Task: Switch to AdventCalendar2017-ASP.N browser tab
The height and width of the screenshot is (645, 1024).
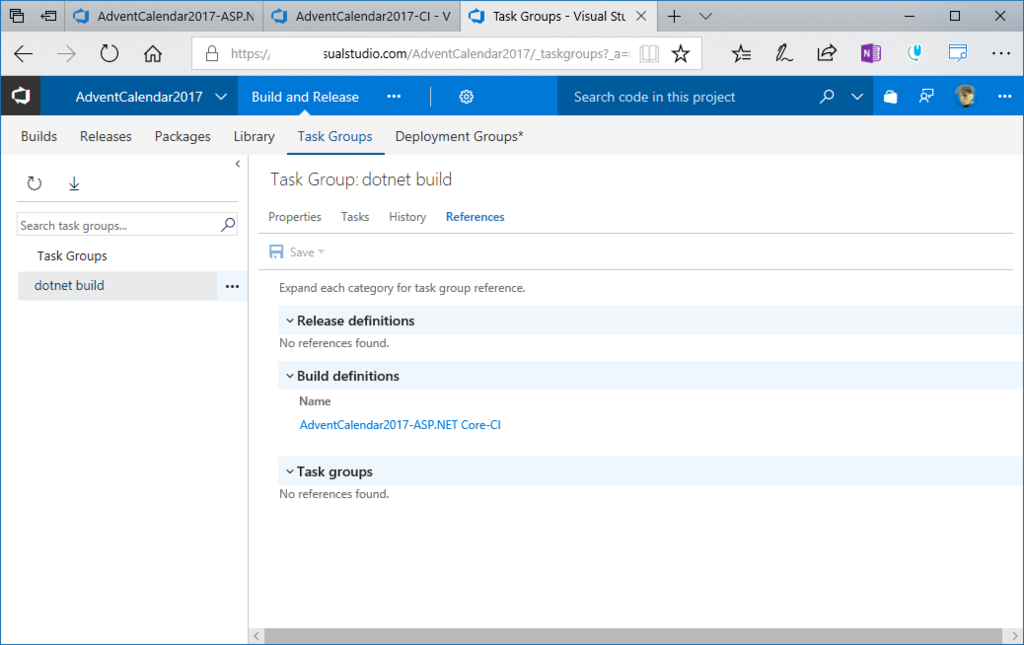Action: click(163, 16)
